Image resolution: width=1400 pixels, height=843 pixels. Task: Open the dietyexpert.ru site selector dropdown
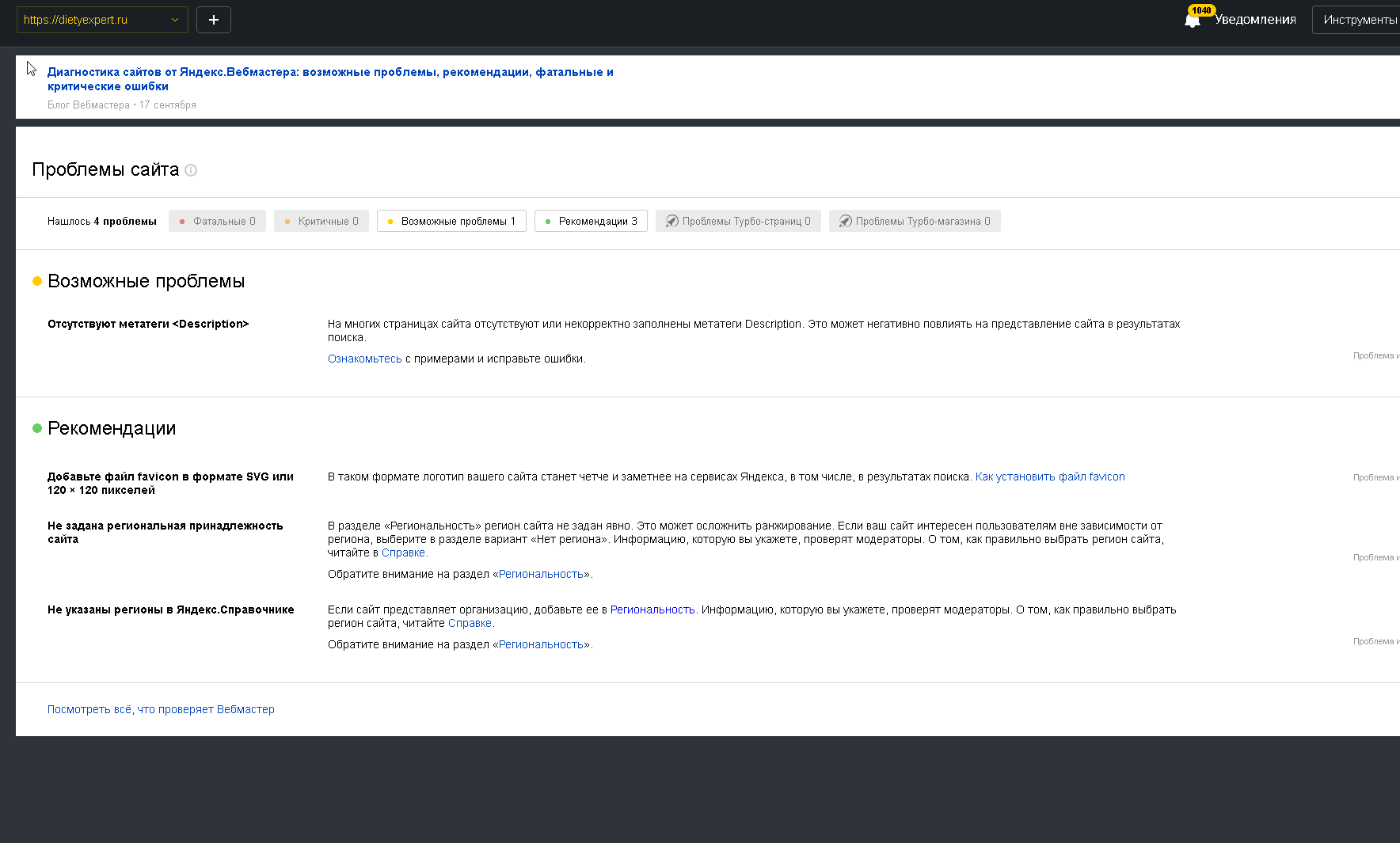point(102,20)
